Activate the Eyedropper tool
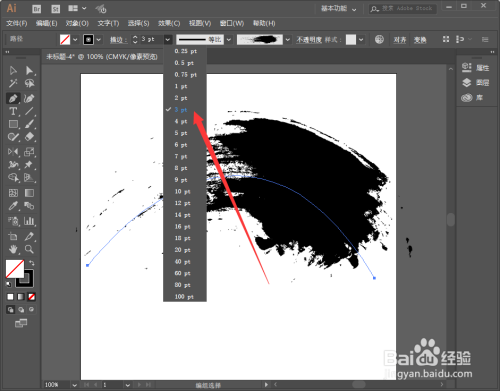 [13, 206]
